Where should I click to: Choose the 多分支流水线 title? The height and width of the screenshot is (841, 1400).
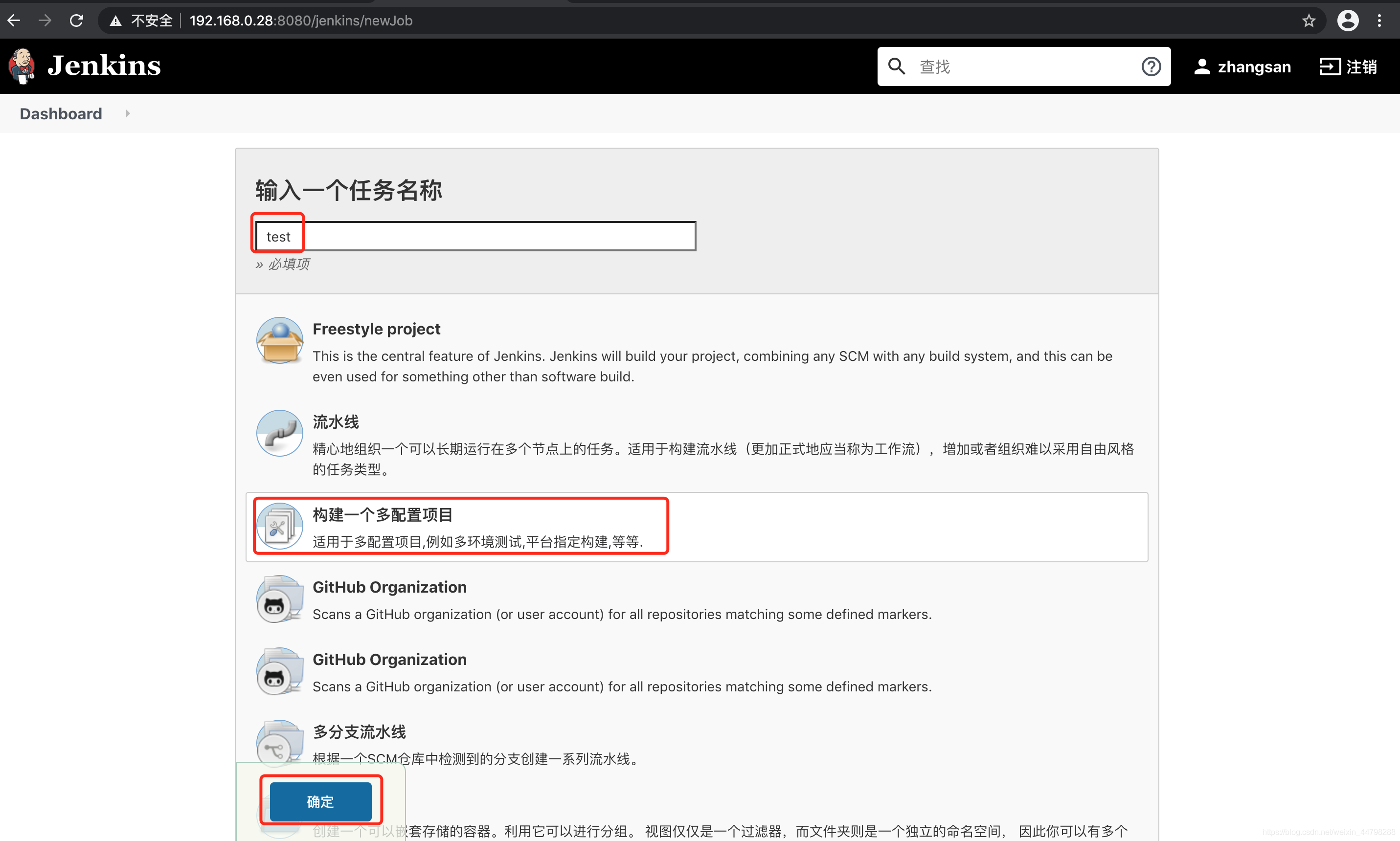(360, 731)
